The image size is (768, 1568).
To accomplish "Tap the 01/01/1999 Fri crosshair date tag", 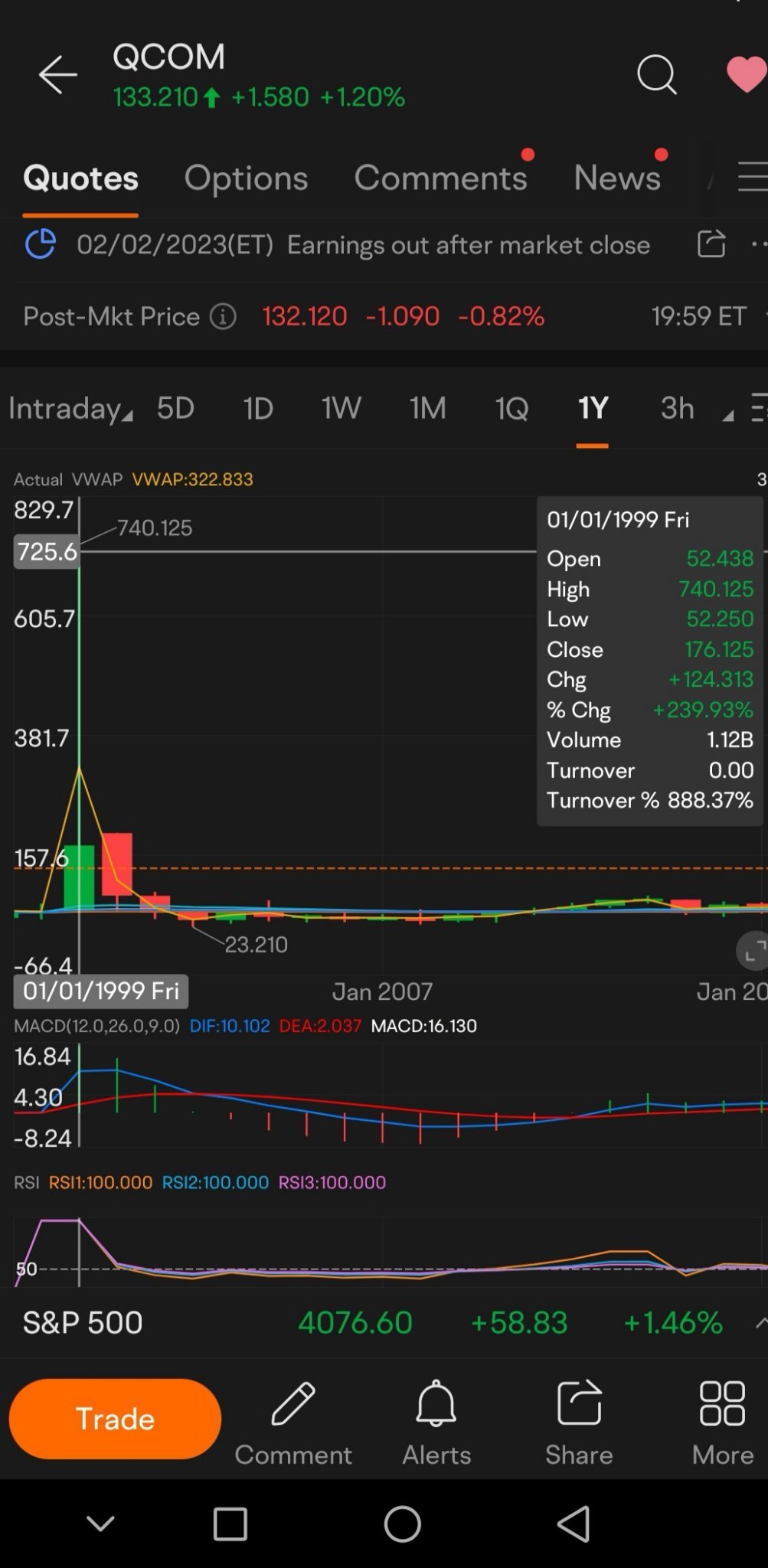I will 101,991.
